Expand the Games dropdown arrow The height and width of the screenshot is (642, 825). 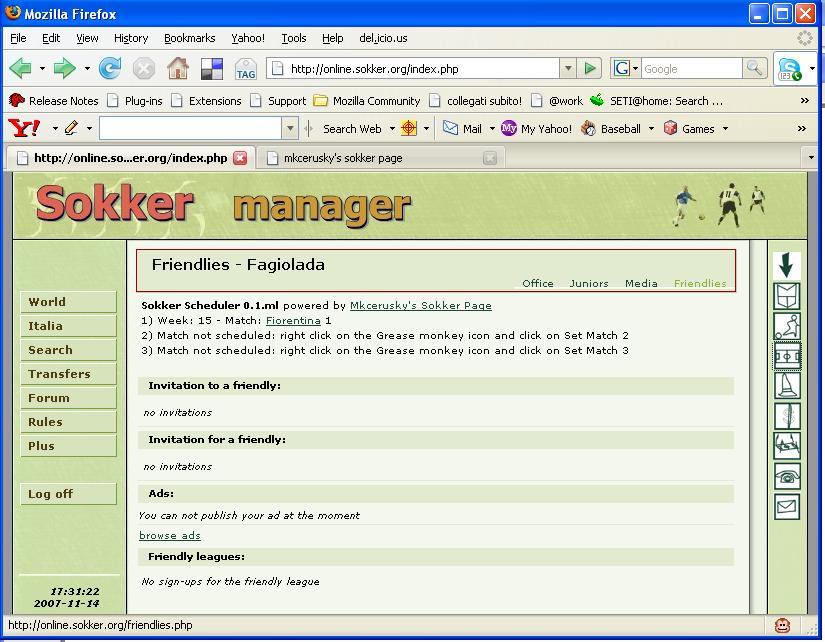(725, 128)
